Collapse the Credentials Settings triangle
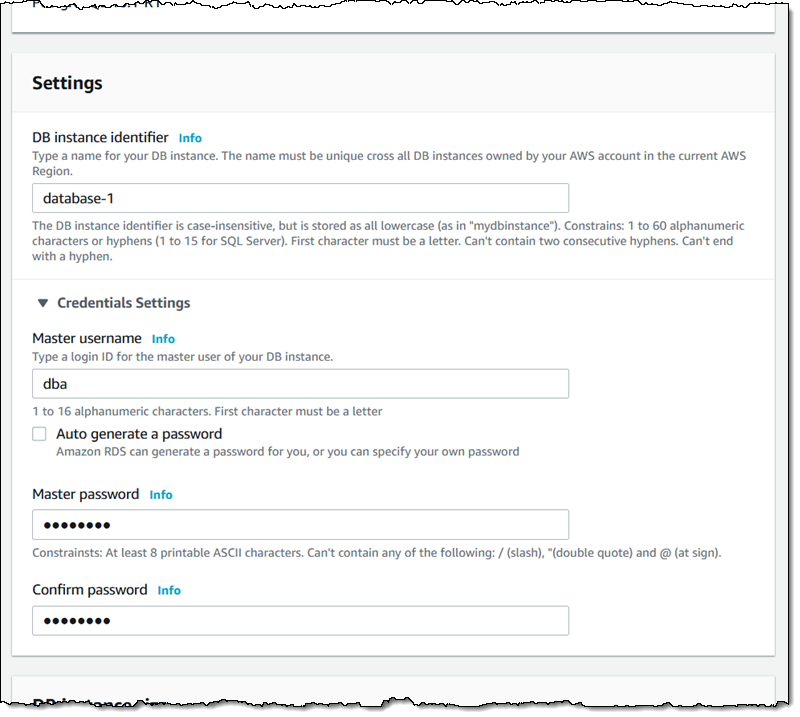The height and width of the screenshot is (717, 800). pyautogui.click(x=43, y=303)
